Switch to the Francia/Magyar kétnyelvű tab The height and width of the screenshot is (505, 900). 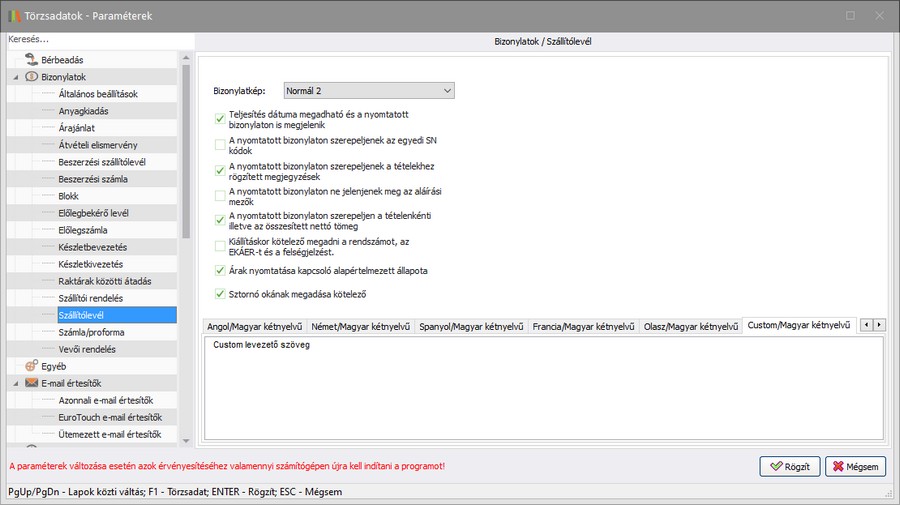[584, 327]
